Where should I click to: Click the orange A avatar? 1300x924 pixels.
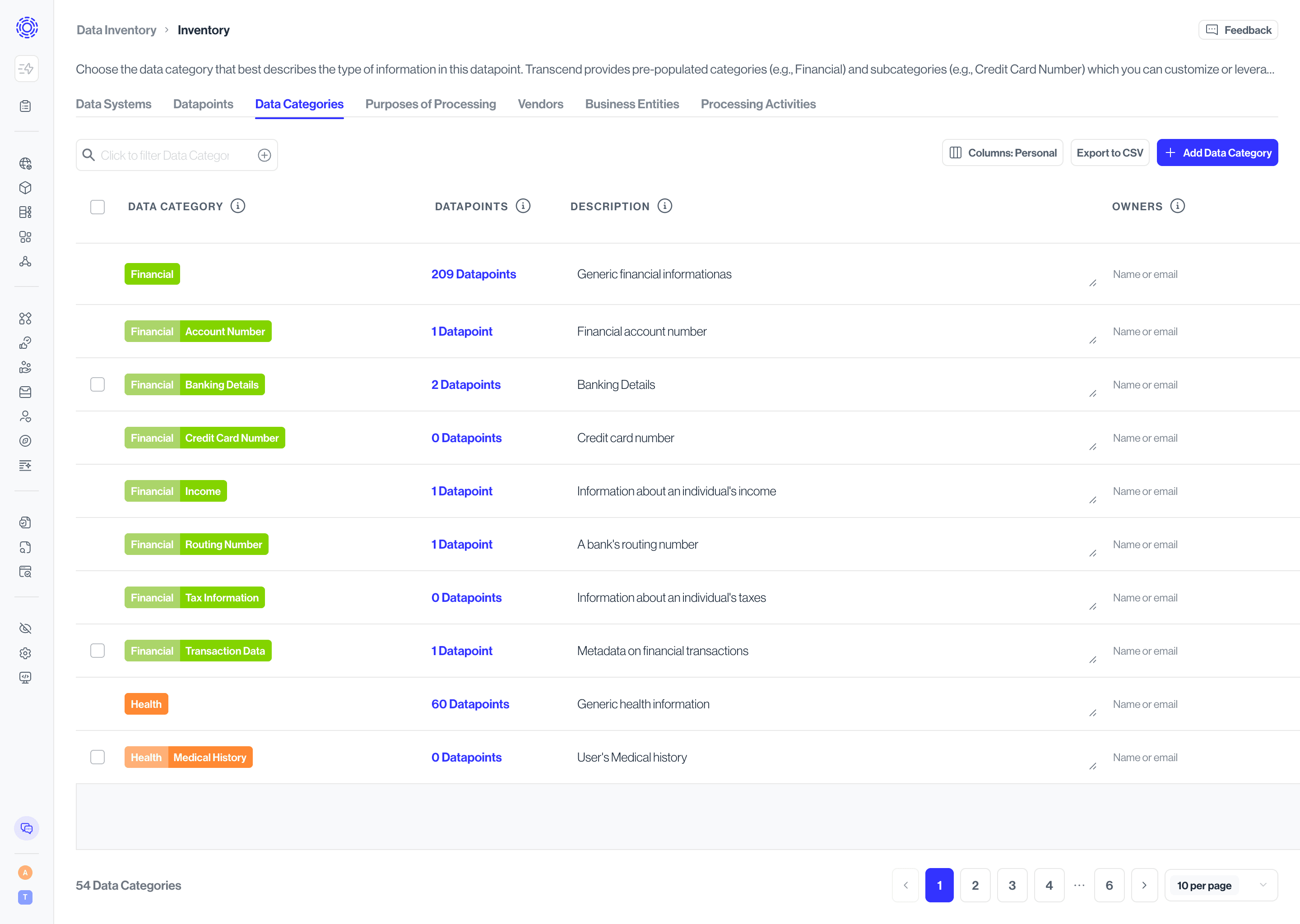25,873
